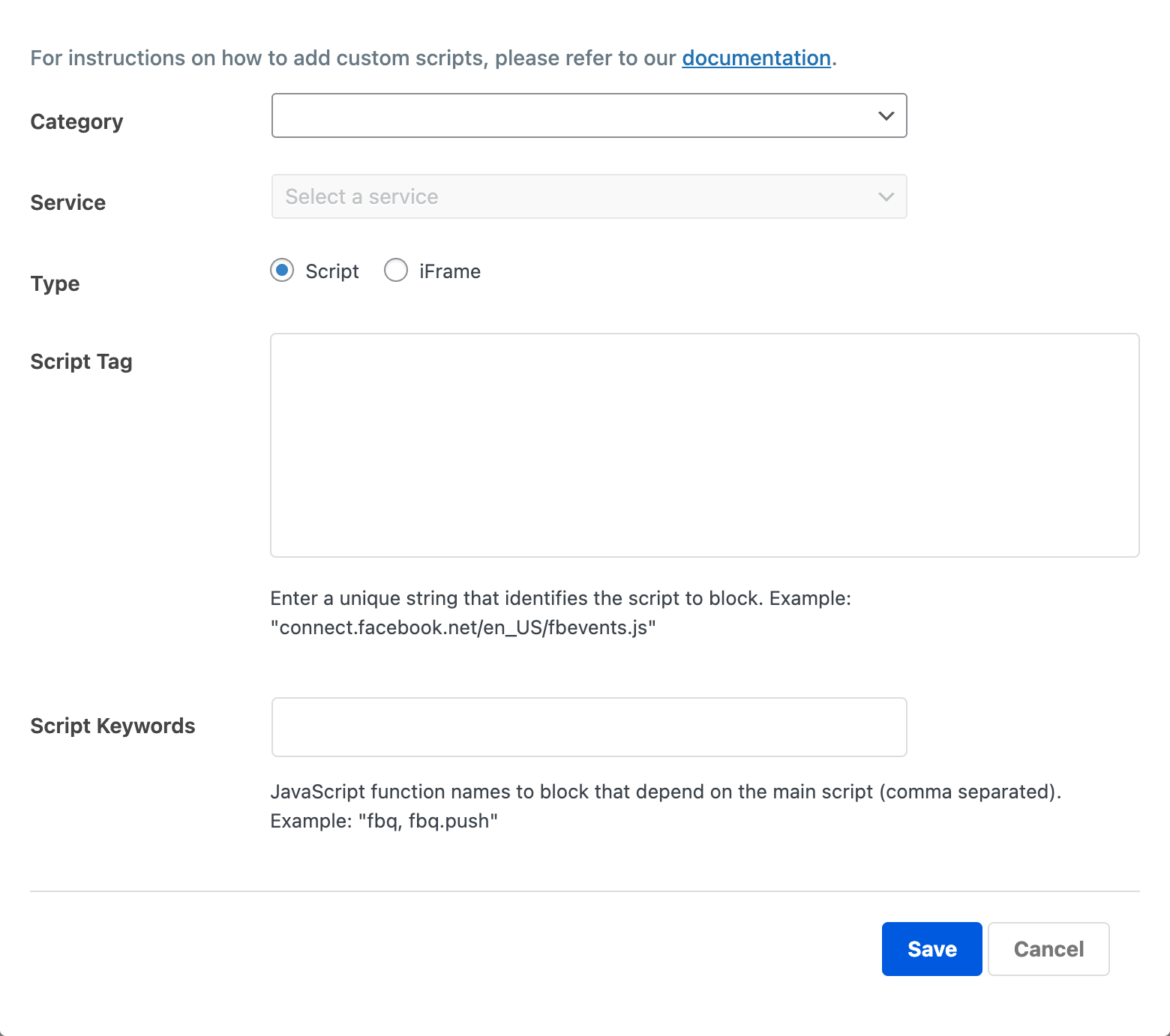Viewport: 1170px width, 1036px height.
Task: Select the Script radio button
Action: click(x=281, y=271)
